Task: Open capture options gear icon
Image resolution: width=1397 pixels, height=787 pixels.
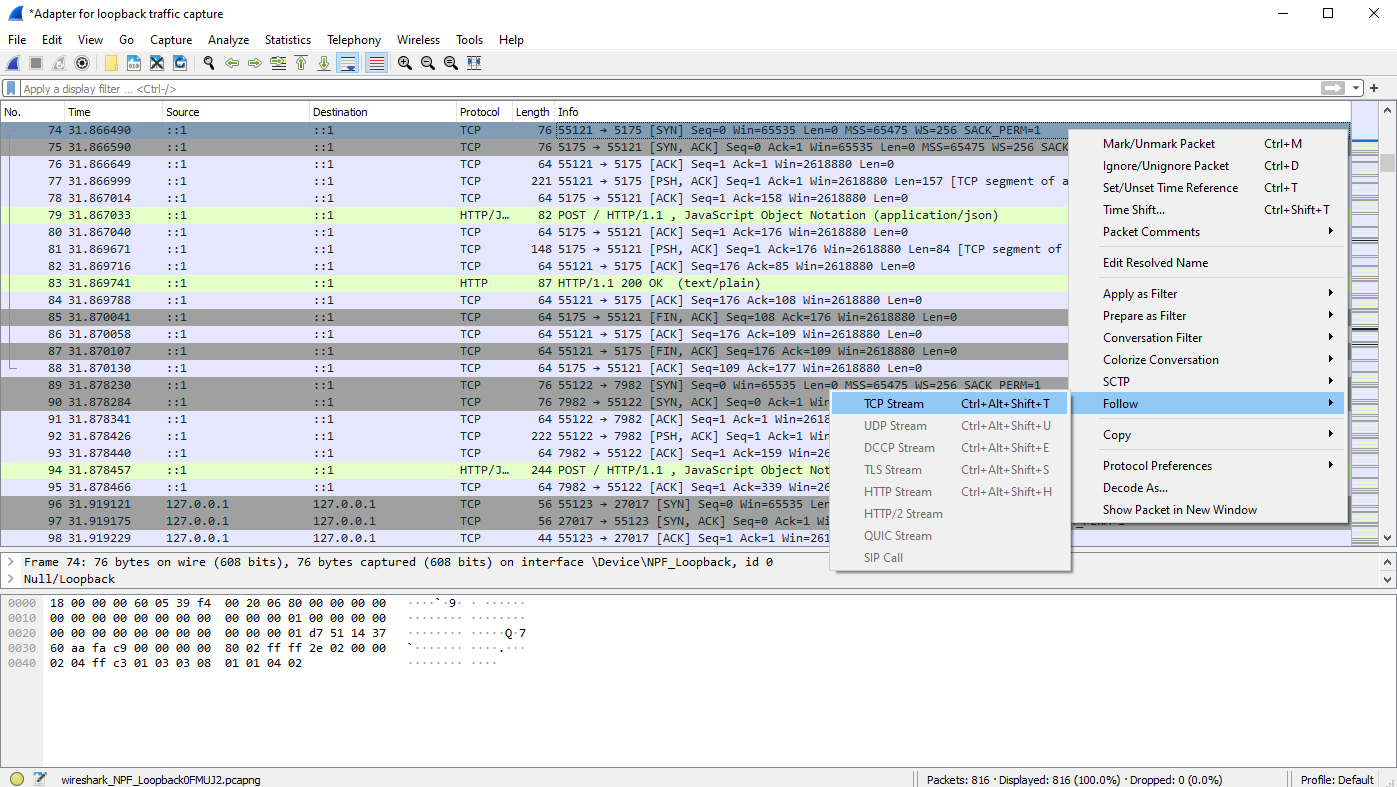Action: 82,63
